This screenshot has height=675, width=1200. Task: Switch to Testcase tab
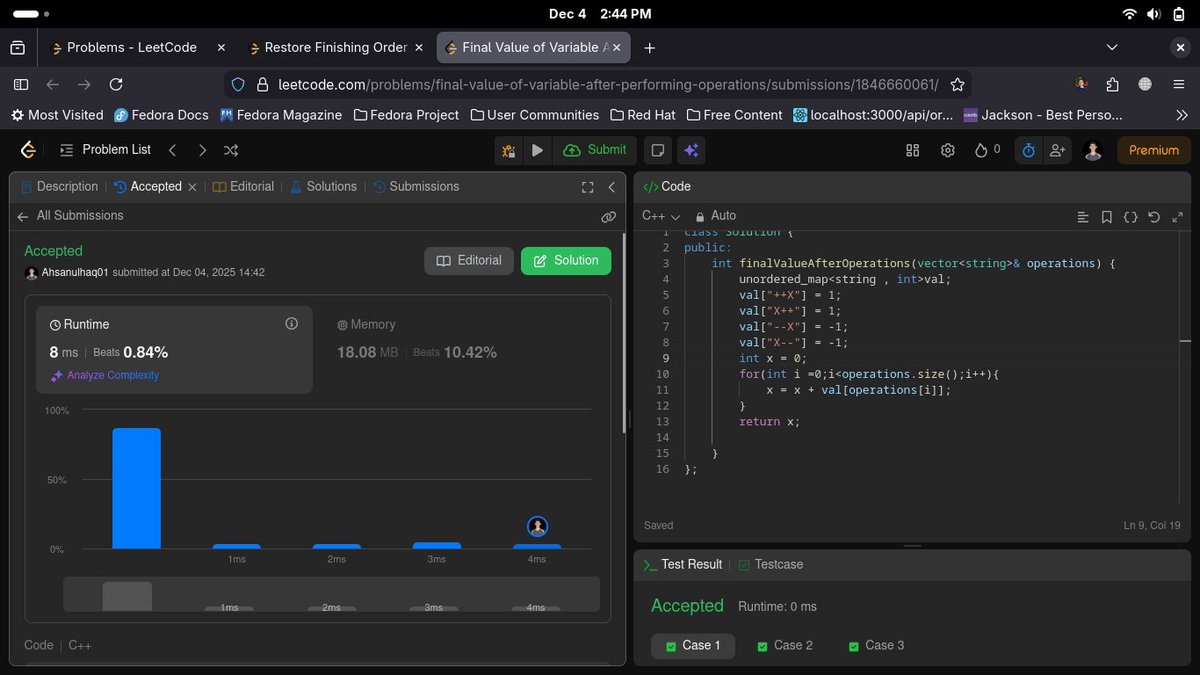click(771, 565)
